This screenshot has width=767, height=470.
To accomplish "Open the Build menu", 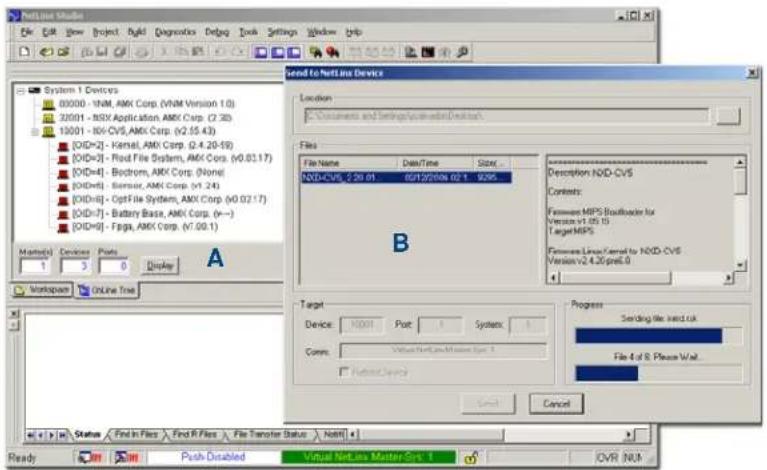I will (136, 32).
